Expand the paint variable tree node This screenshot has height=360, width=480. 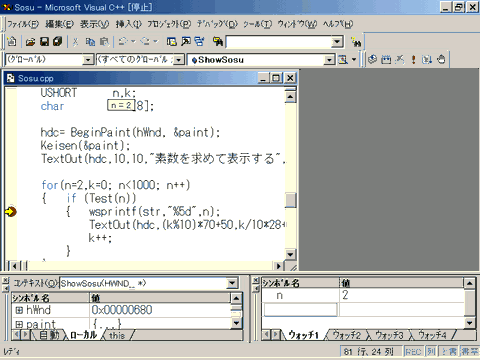click(19, 324)
